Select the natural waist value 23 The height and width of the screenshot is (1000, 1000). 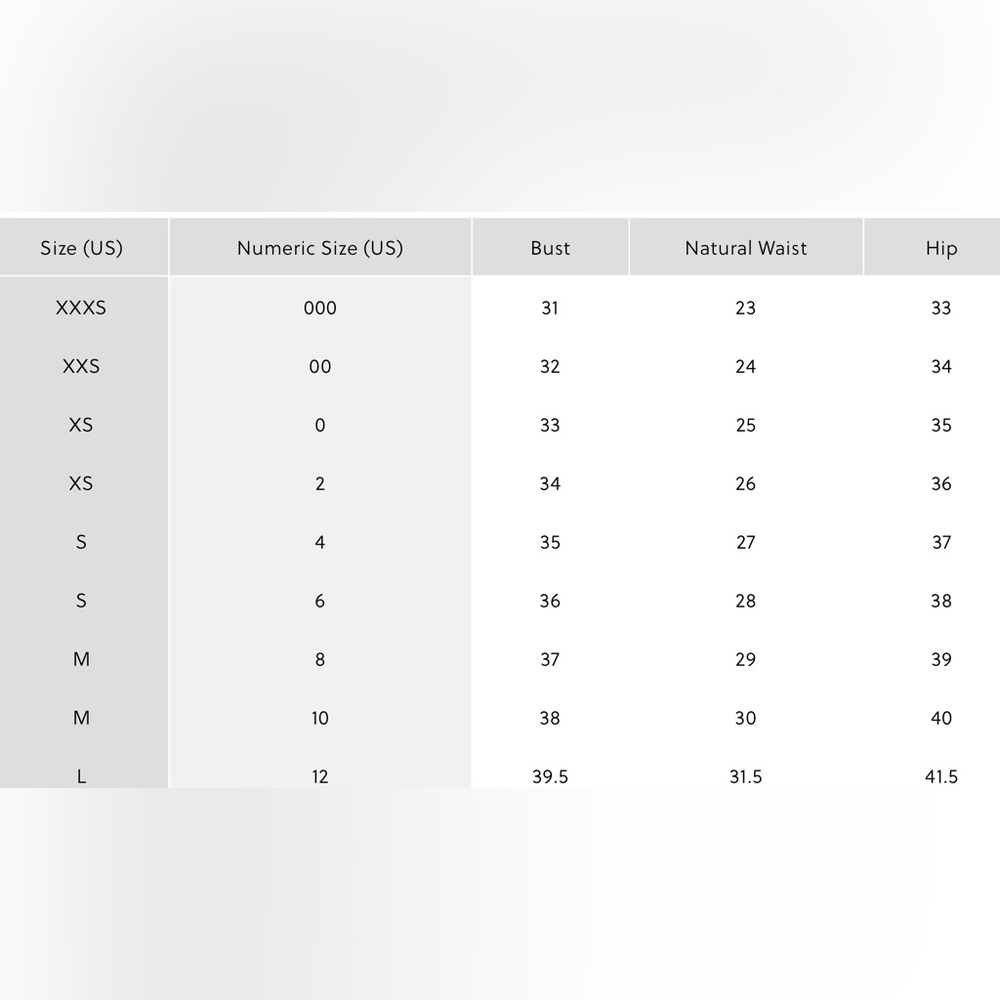tap(746, 307)
